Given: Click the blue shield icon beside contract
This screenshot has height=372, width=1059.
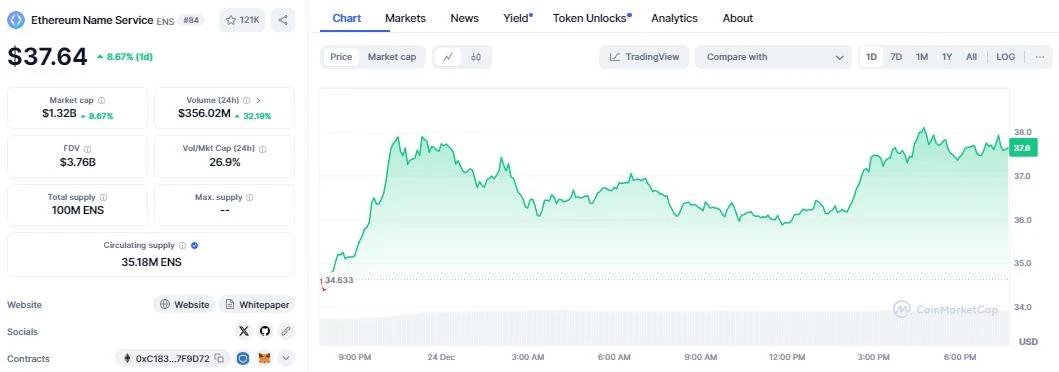Looking at the screenshot, I should (243, 358).
